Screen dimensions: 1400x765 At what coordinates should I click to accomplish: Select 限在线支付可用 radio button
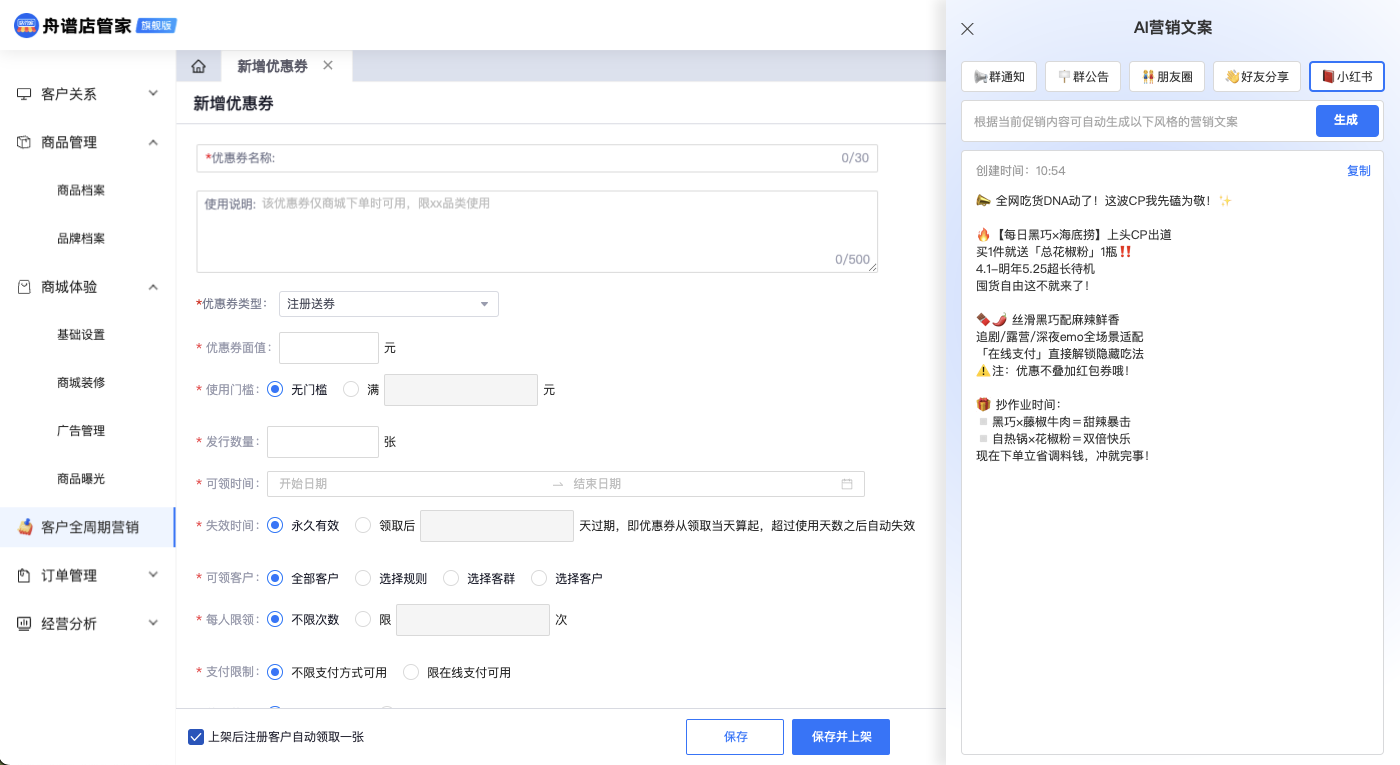(x=411, y=672)
